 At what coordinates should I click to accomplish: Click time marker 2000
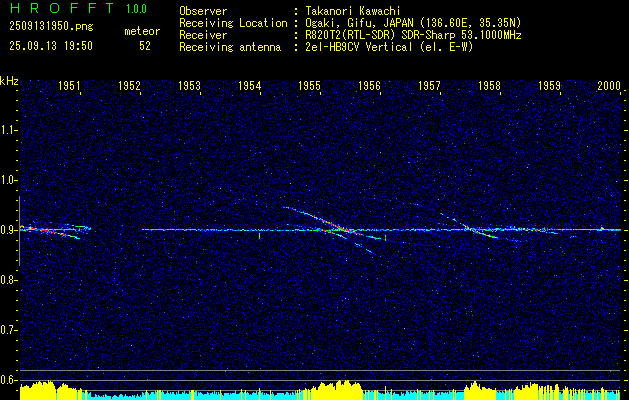pos(609,85)
